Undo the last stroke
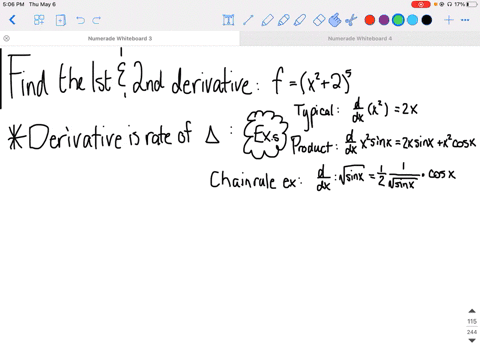 point(80,20)
